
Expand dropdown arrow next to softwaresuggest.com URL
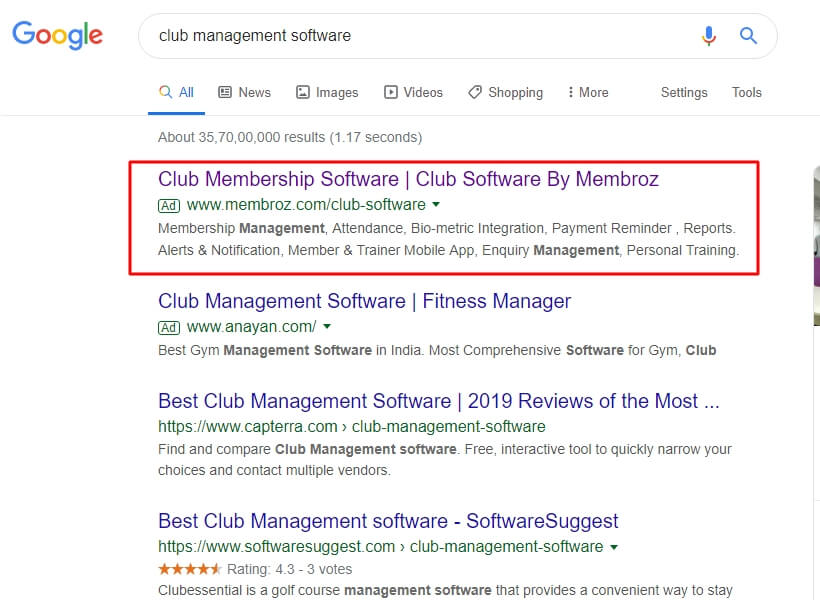pos(614,547)
